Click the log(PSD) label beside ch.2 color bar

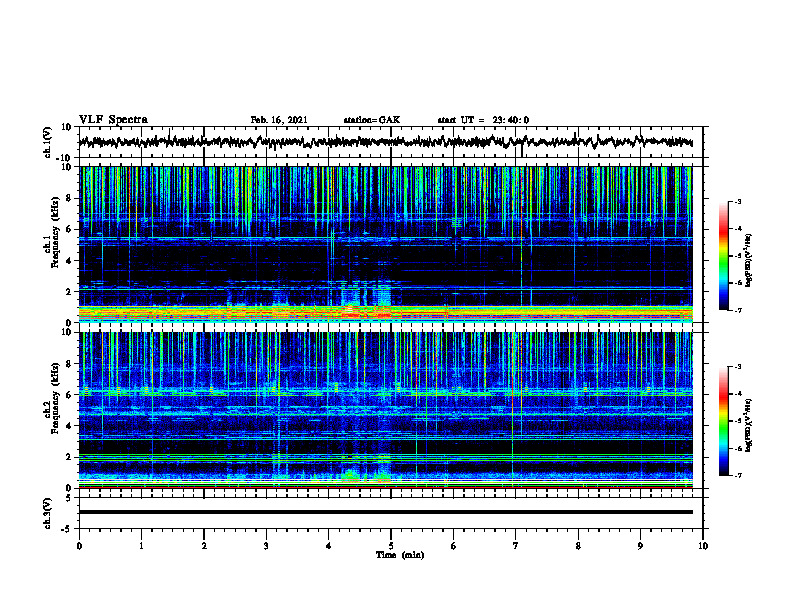pyautogui.click(x=748, y=425)
